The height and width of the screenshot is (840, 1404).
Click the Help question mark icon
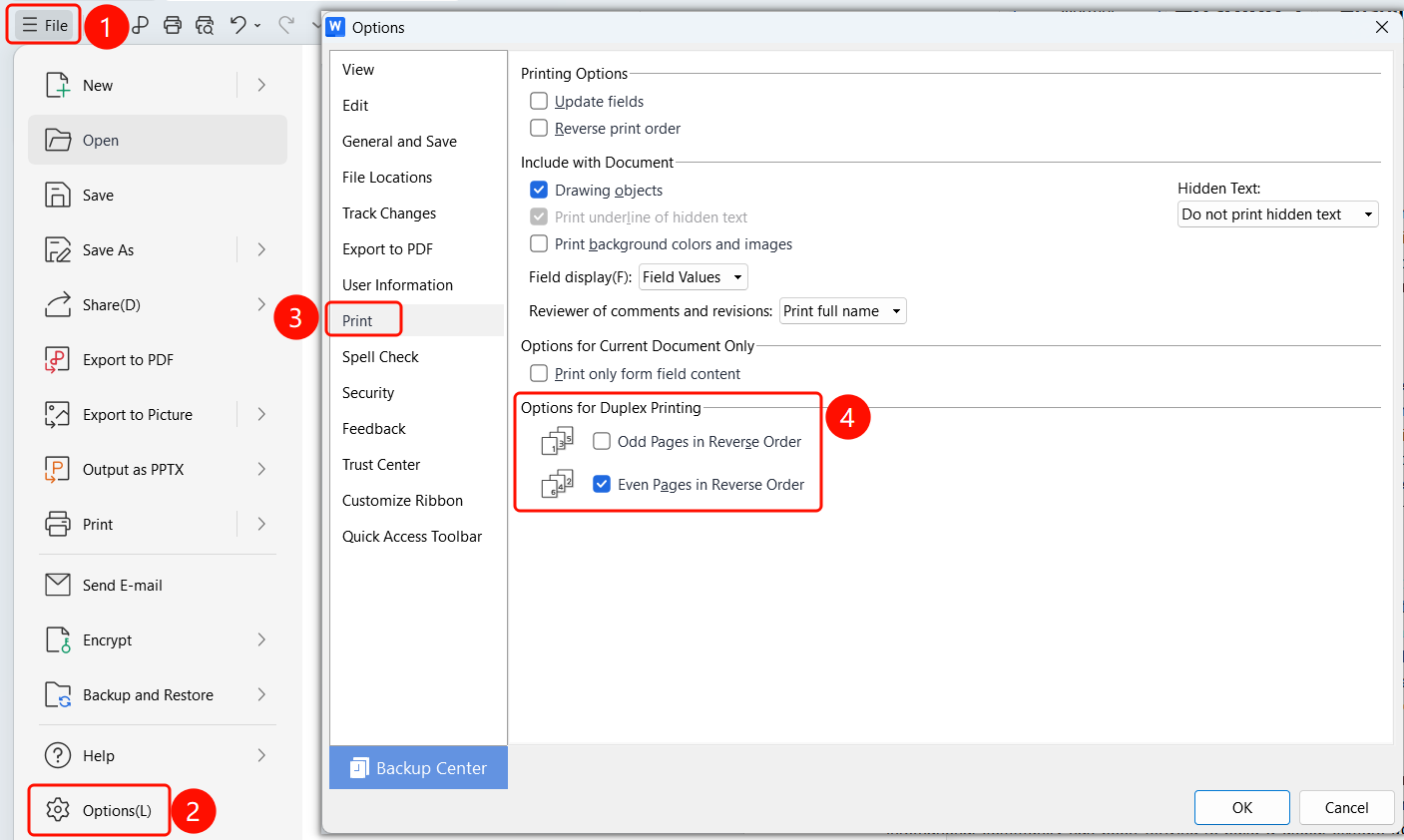58,756
